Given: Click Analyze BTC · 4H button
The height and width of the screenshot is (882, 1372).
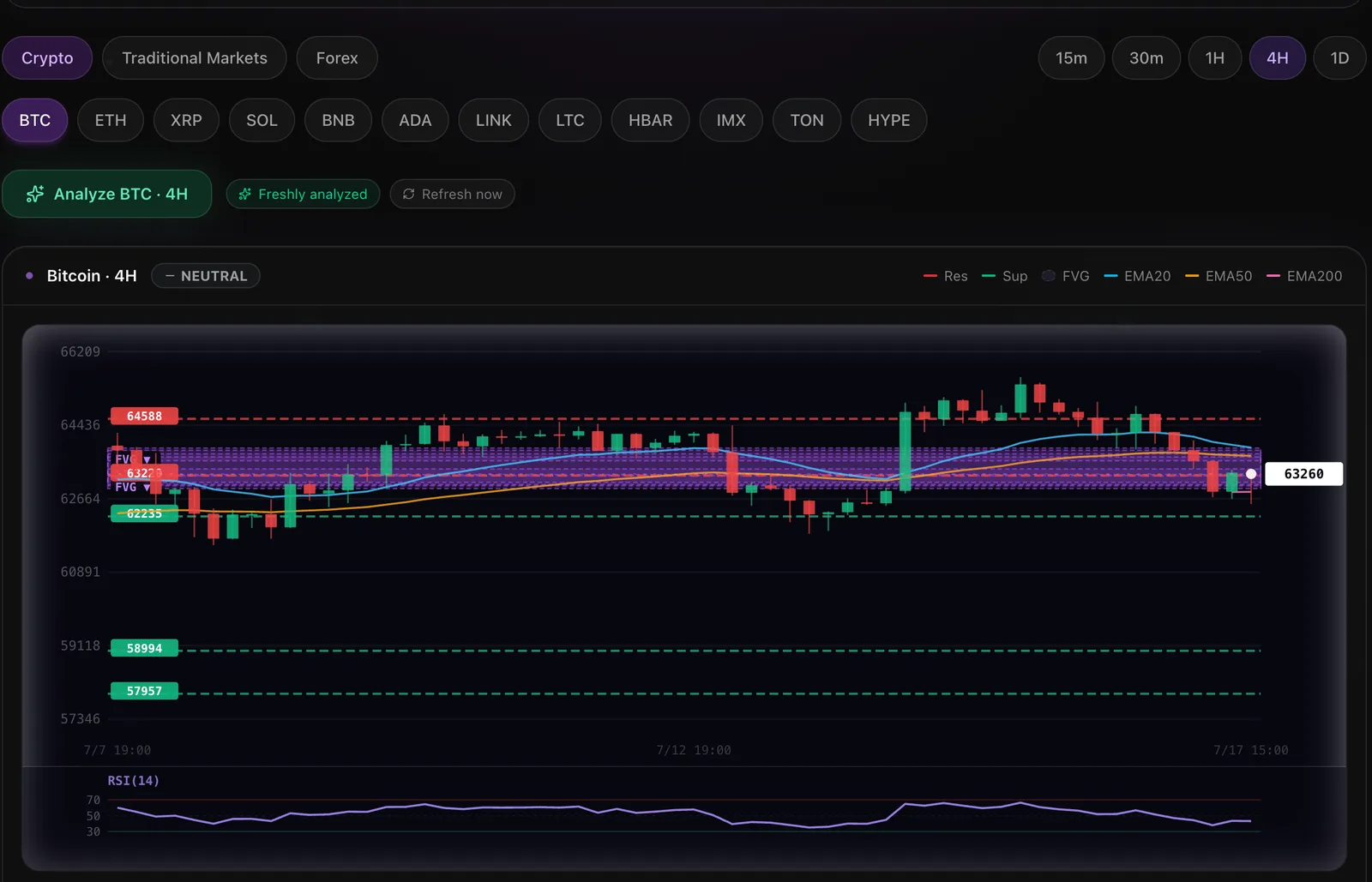Looking at the screenshot, I should click(x=107, y=194).
